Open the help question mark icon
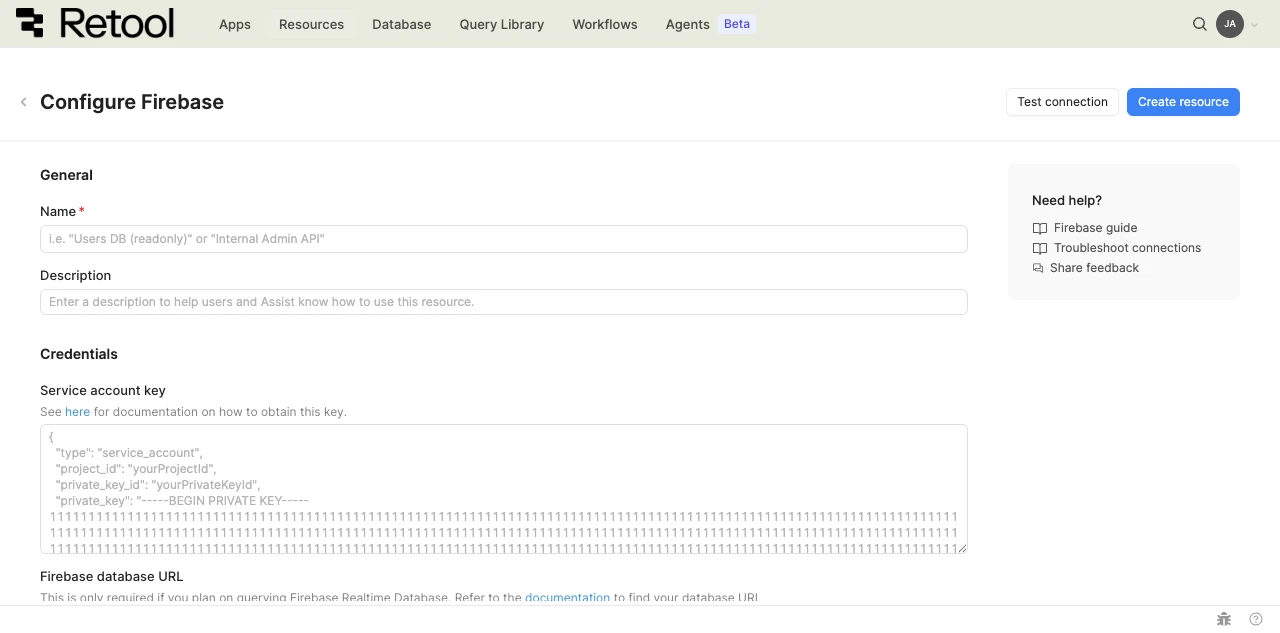Screen dimensions: 1280x633 point(1256,619)
